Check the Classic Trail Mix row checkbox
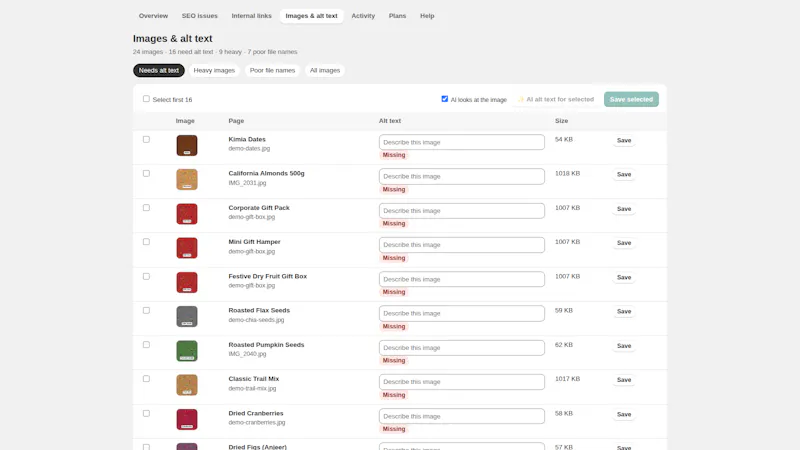This screenshot has width=800, height=450. 146,379
